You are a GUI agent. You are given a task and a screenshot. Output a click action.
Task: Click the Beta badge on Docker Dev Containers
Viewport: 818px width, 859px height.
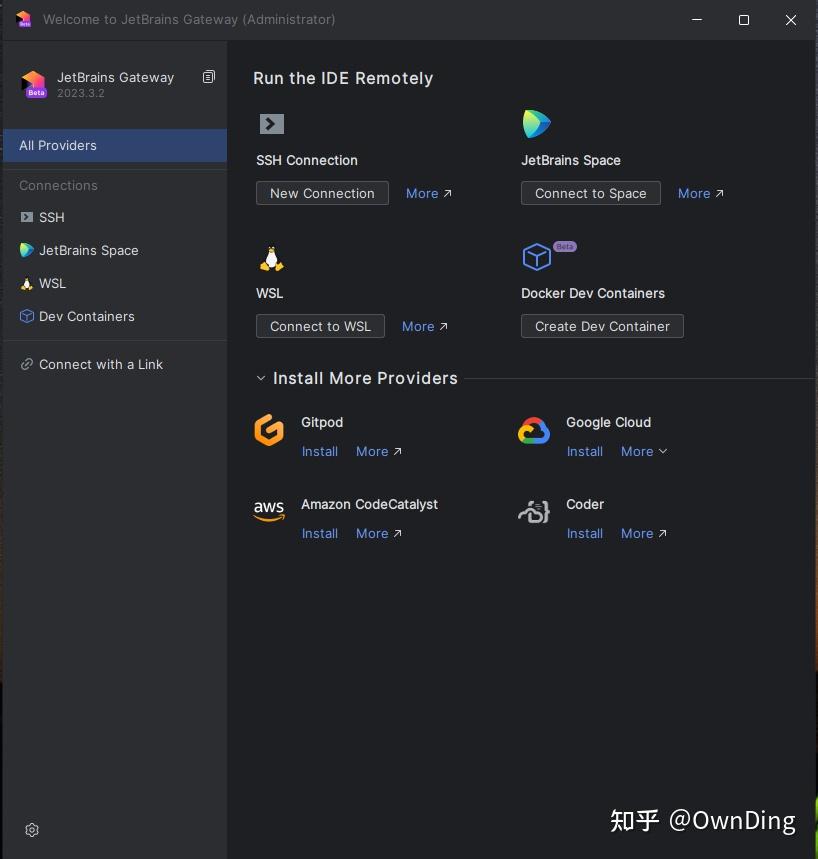(x=565, y=247)
